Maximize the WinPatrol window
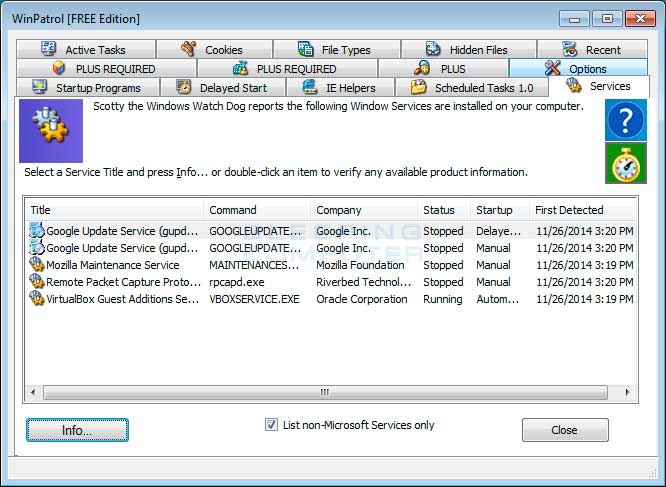The width and height of the screenshot is (666, 487). click(x=607, y=19)
